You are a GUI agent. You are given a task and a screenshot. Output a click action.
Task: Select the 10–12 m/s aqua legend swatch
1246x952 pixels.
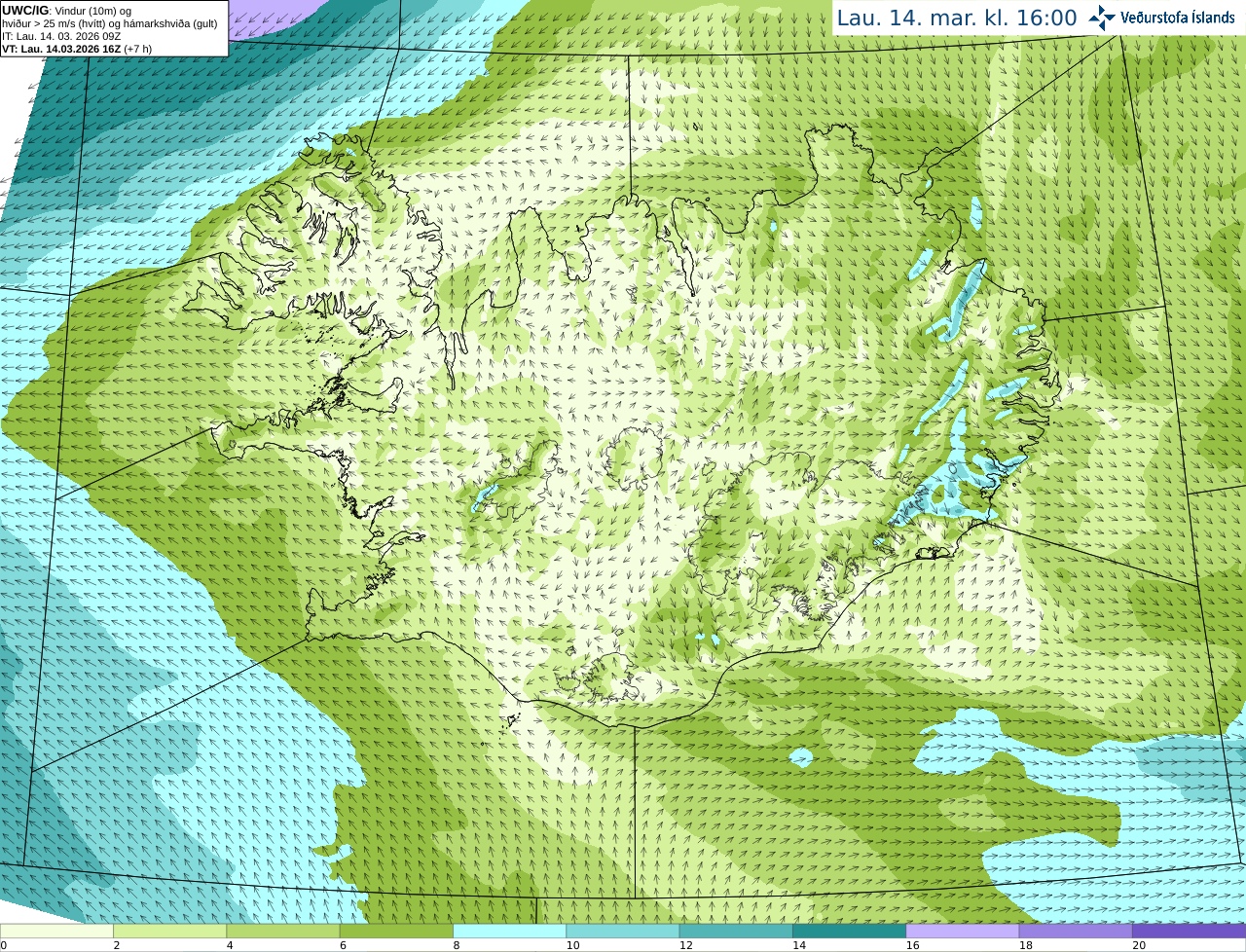coord(623,932)
